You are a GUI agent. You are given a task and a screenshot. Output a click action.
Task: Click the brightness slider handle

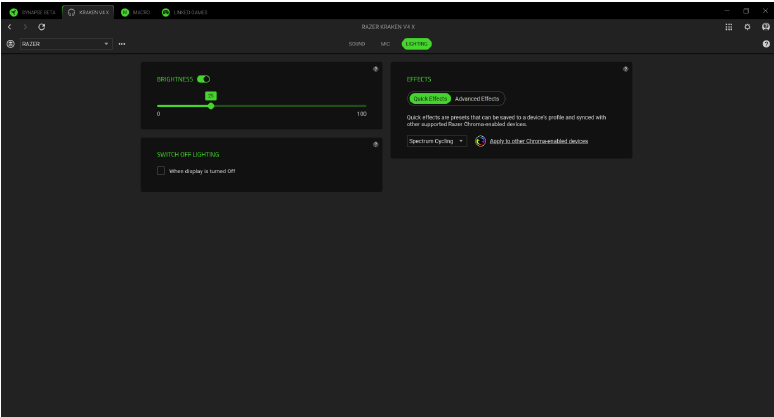[x=211, y=106]
